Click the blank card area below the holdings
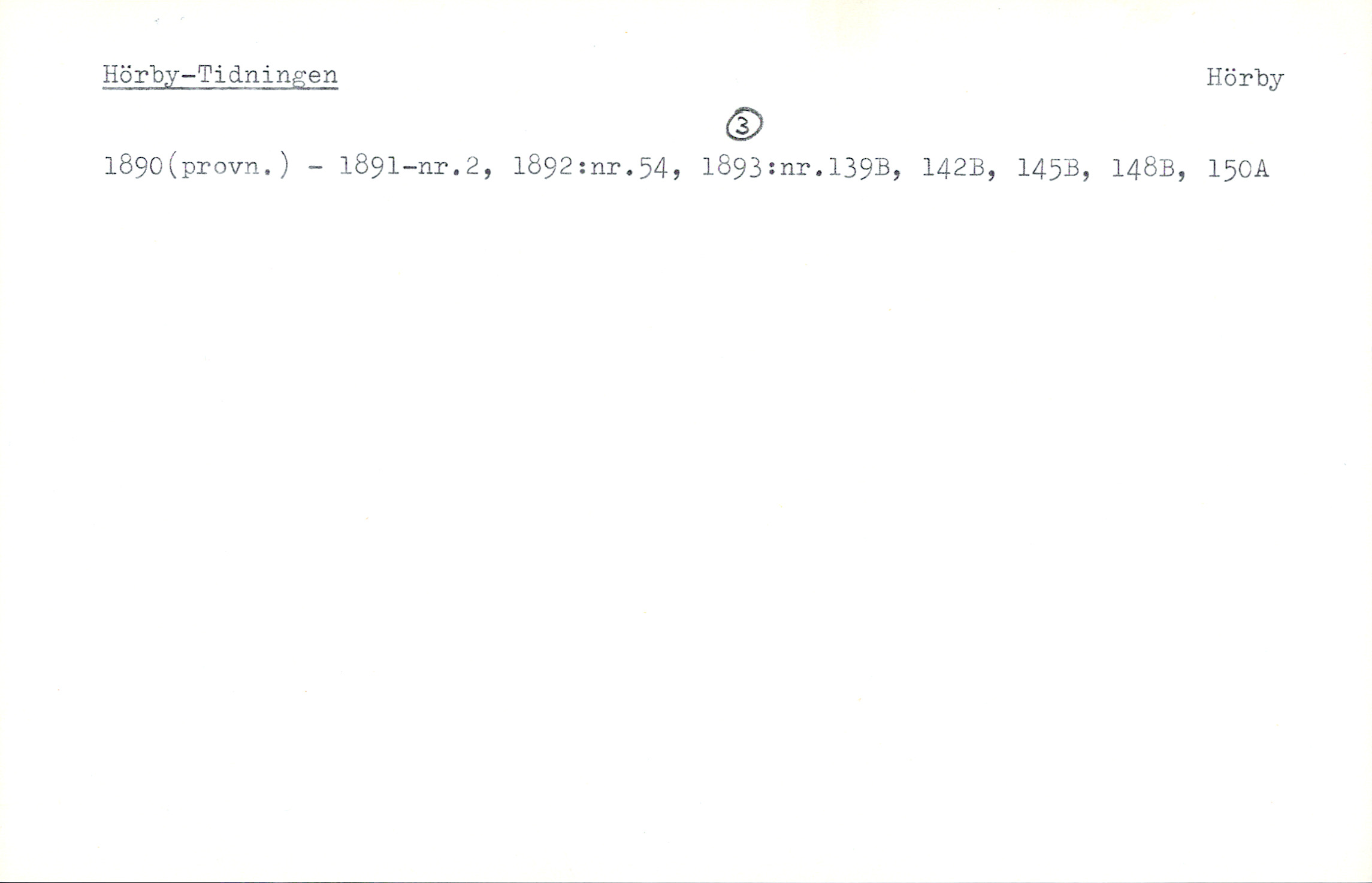Screen dimensions: 1372x883 click(x=686, y=509)
